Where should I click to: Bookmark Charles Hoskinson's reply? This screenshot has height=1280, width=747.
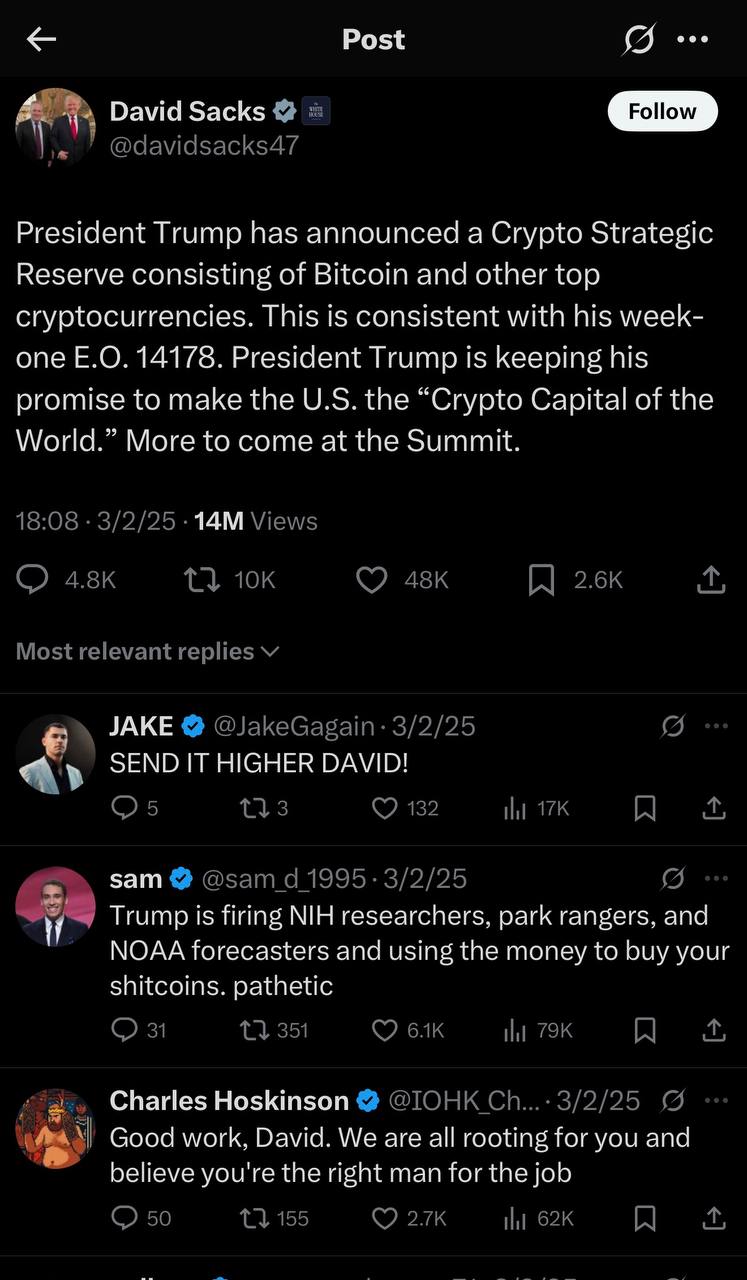(646, 1218)
